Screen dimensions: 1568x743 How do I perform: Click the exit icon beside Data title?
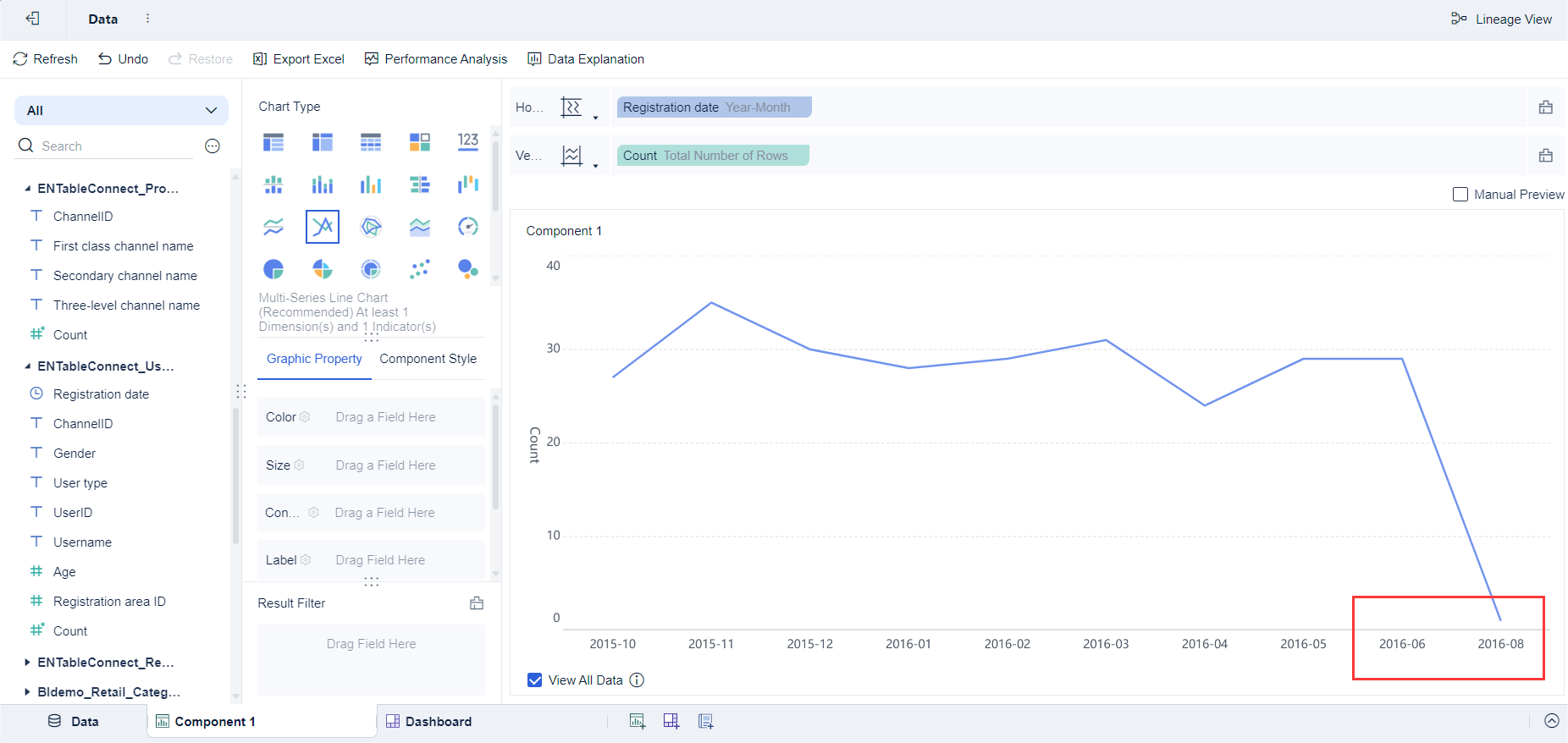(33, 19)
